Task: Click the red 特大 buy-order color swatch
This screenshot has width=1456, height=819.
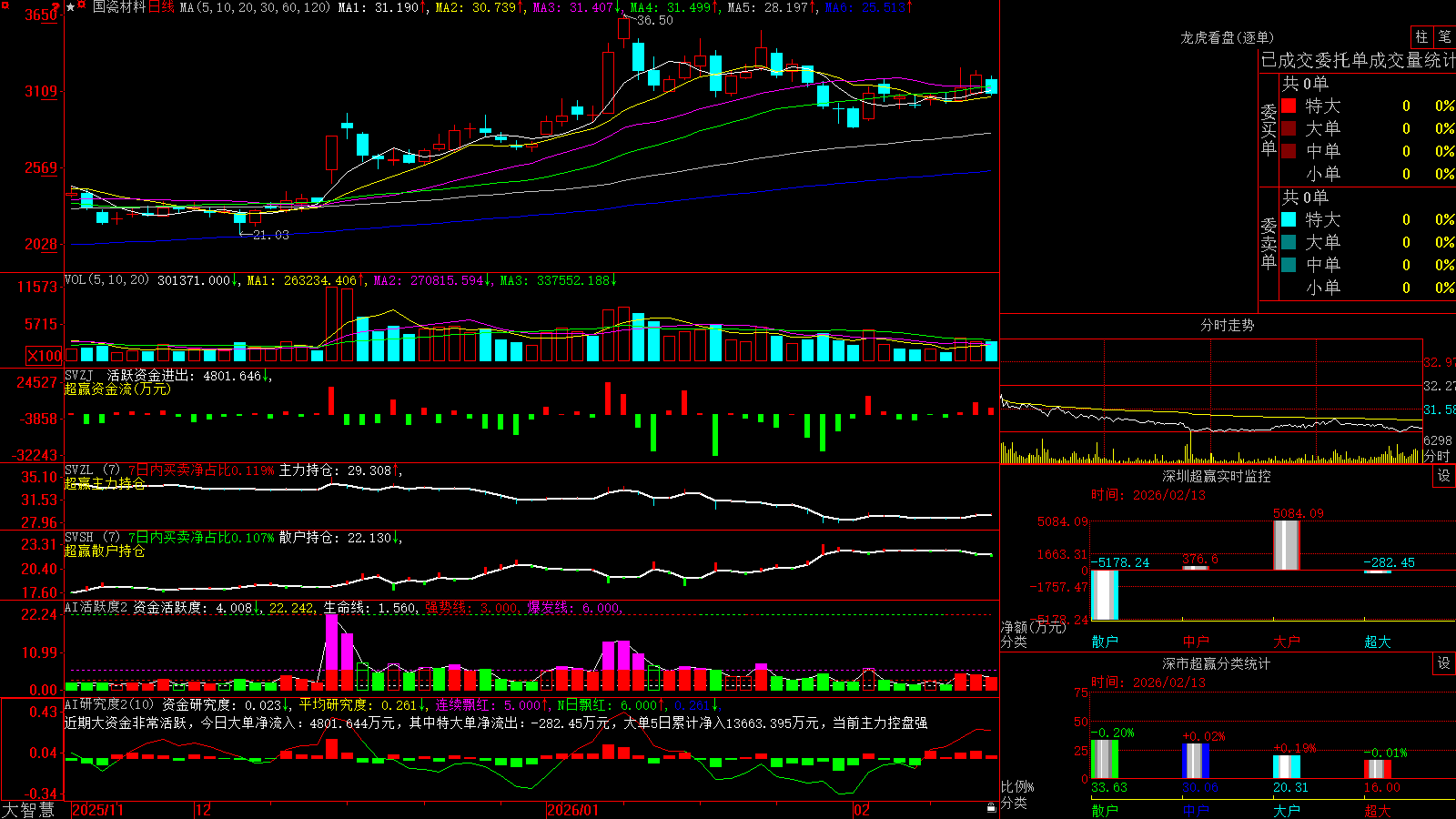Action: tap(1289, 106)
